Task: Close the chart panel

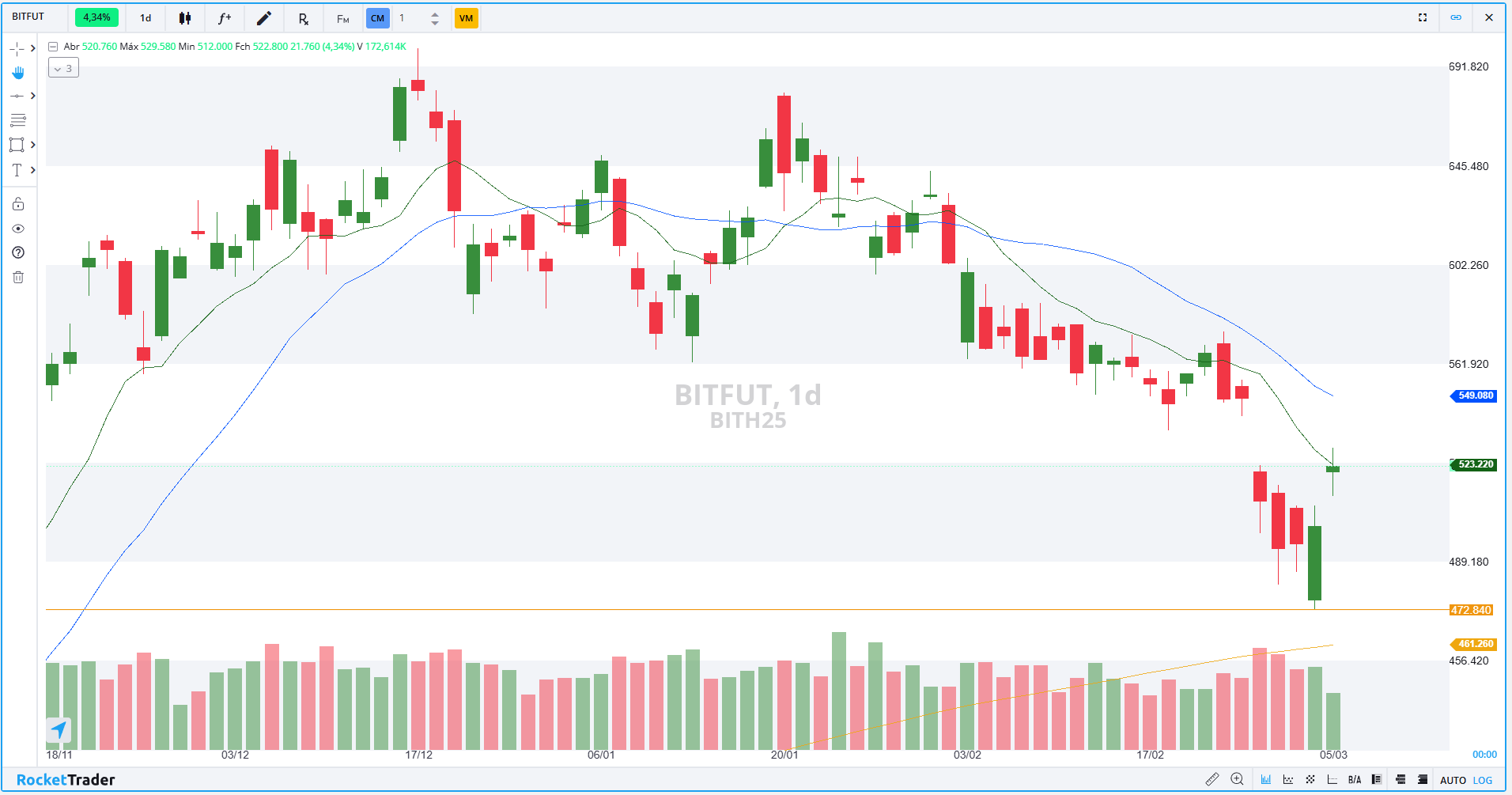Action: coord(1489,17)
